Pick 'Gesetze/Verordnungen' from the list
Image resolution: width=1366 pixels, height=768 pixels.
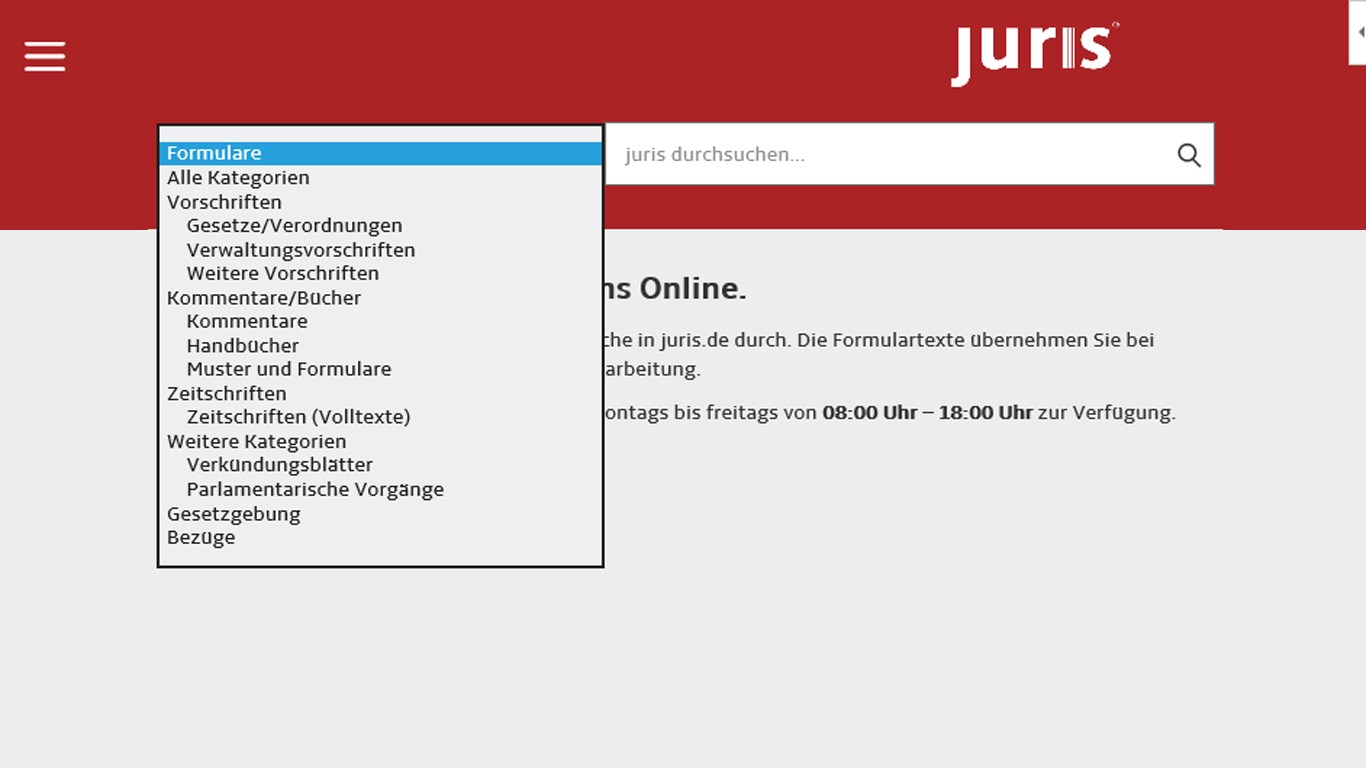pyautogui.click(x=381, y=225)
